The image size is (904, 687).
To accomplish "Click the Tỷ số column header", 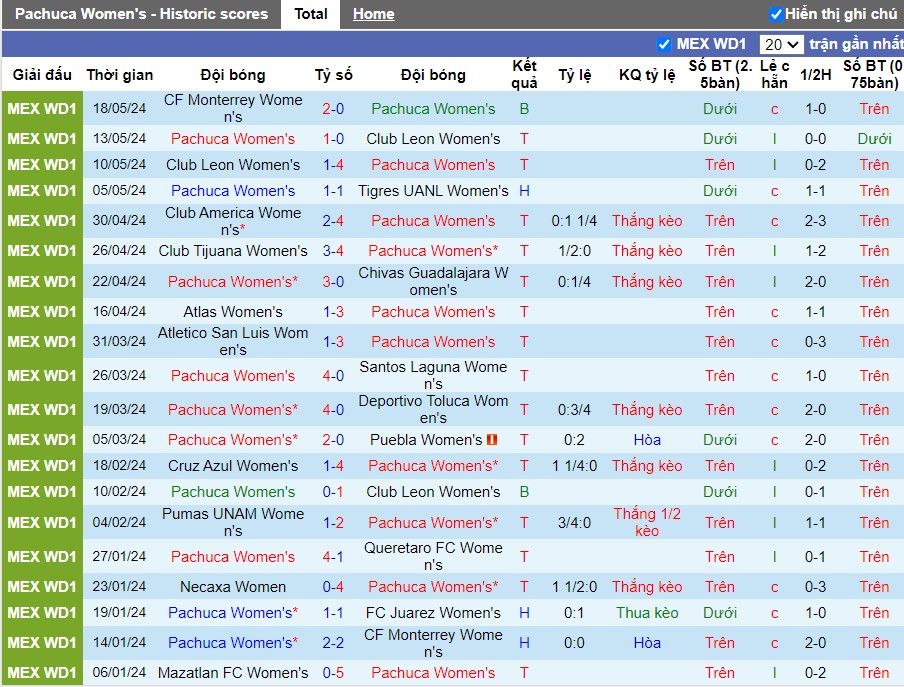I will coord(333,75).
